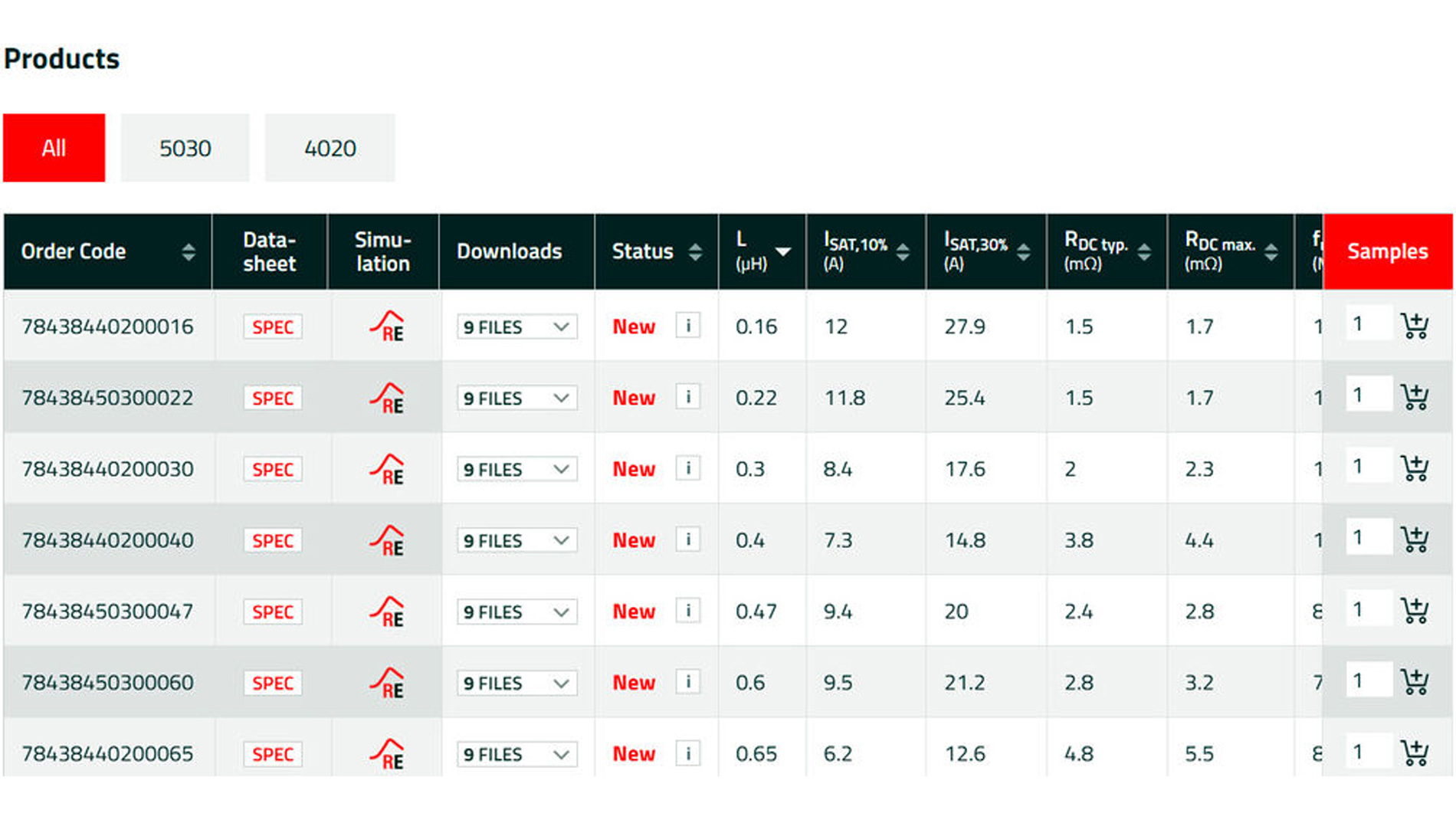Image resolution: width=1456 pixels, height=820 pixels.
Task: Show status info for 78438450300022
Action: [x=687, y=397]
